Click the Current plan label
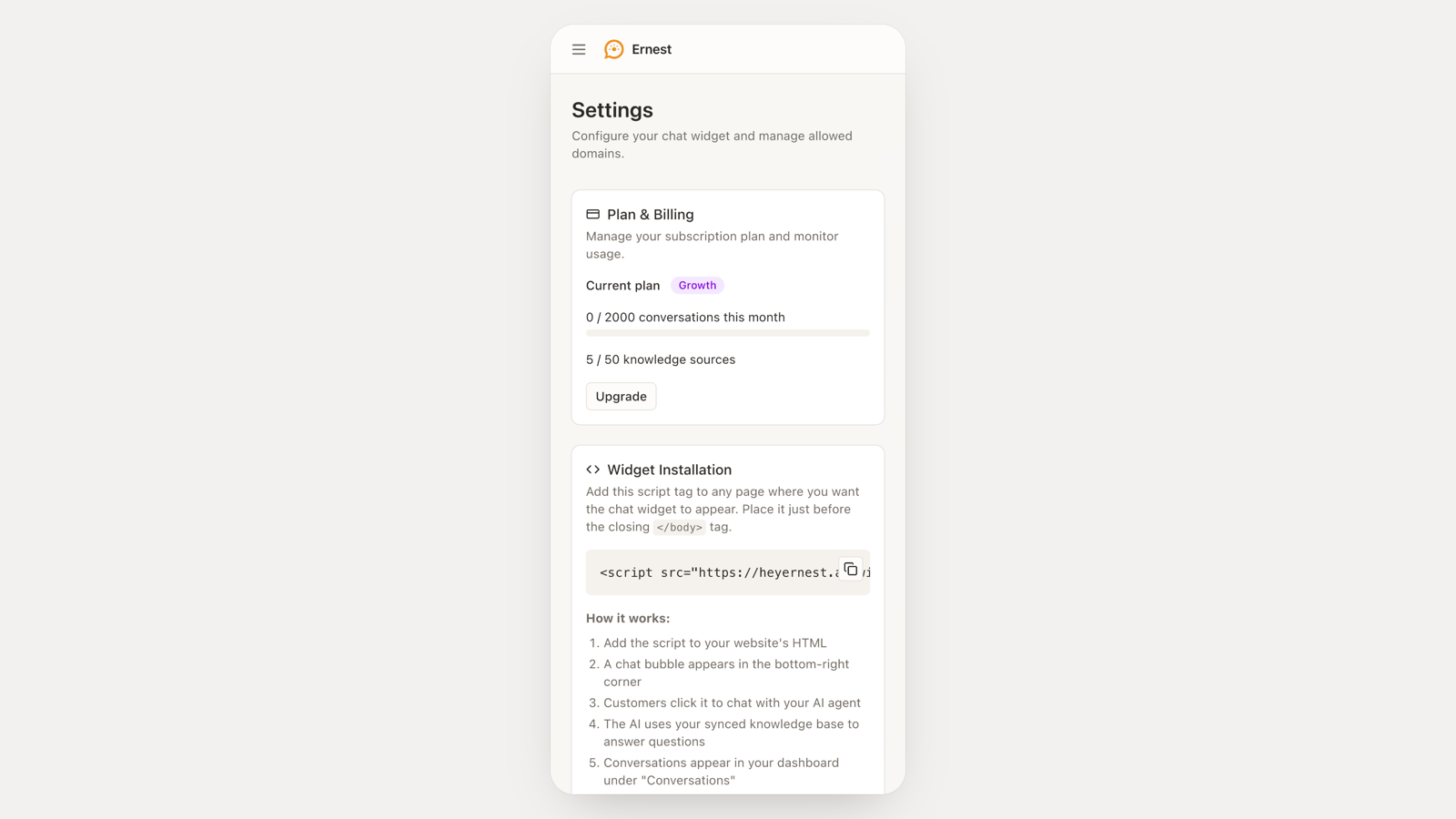Screen dimensions: 1456x819 tap(622, 286)
